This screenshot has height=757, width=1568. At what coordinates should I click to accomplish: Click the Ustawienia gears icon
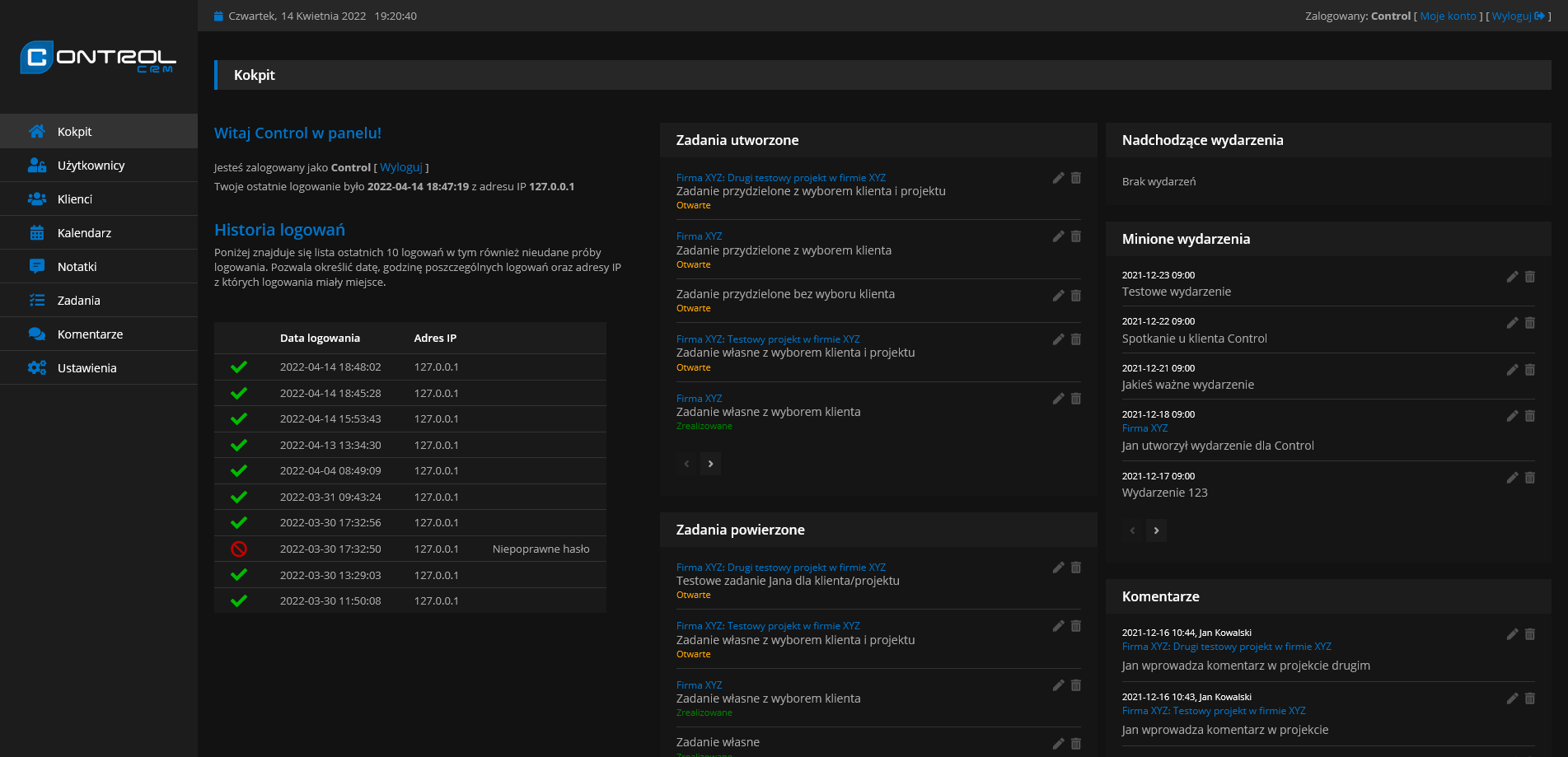pyautogui.click(x=37, y=368)
